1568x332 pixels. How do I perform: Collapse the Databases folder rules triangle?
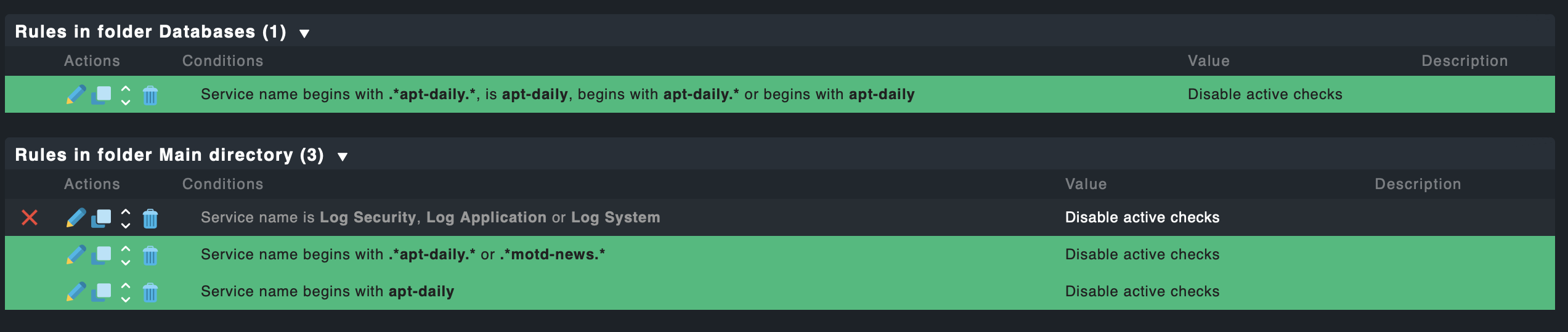304,33
